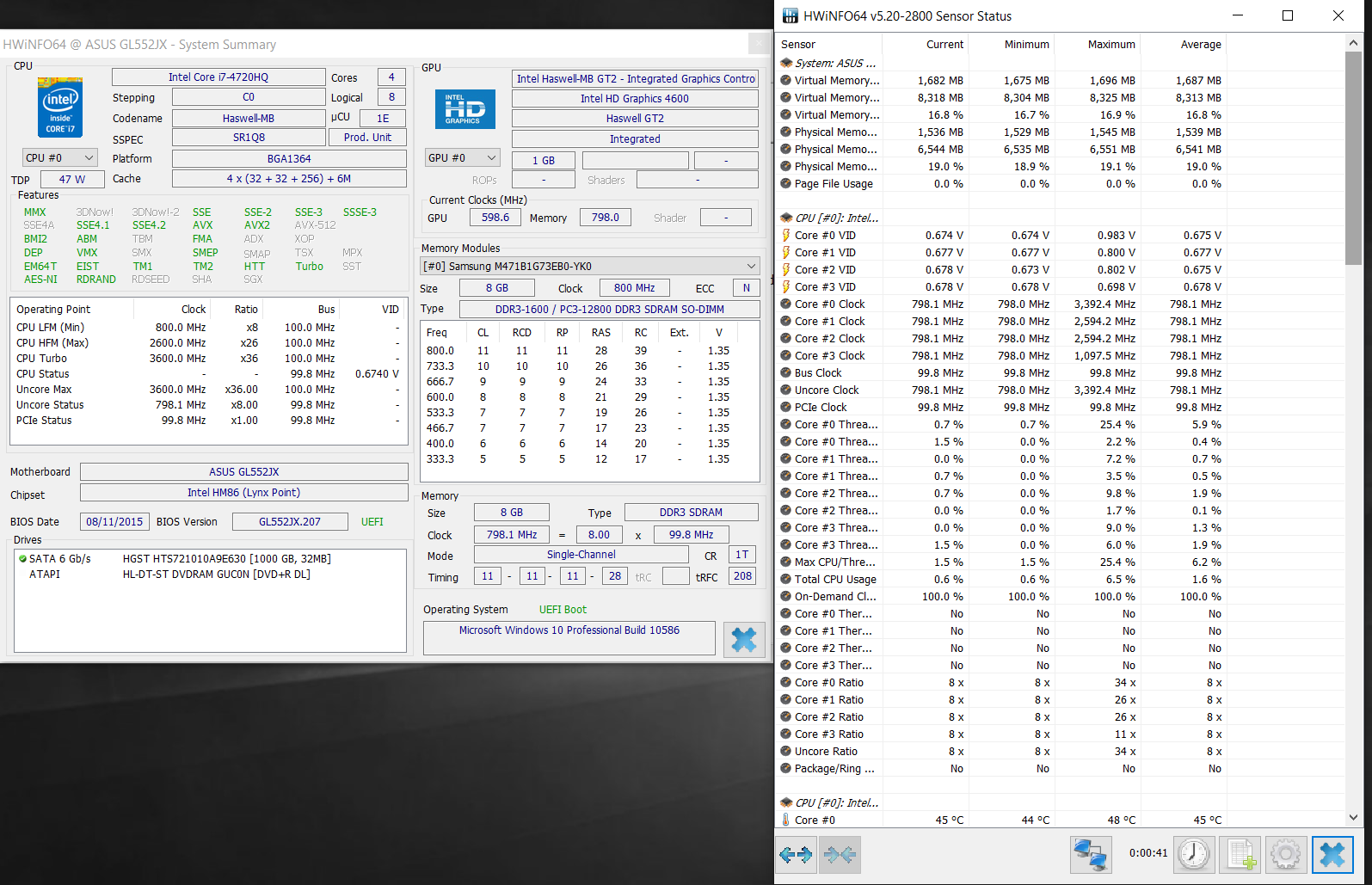Screen dimensions: 1372x885
Task: Click the Intel Core i7 logo
Action: [60, 107]
